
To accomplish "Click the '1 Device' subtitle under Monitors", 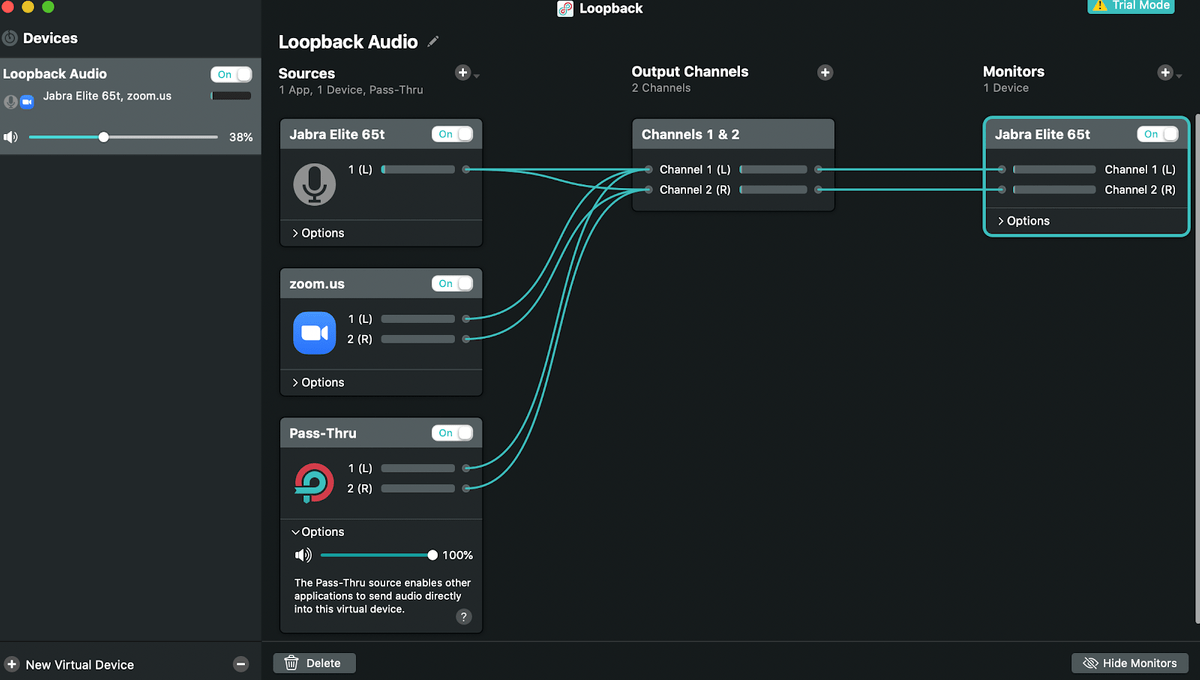I will point(1006,88).
